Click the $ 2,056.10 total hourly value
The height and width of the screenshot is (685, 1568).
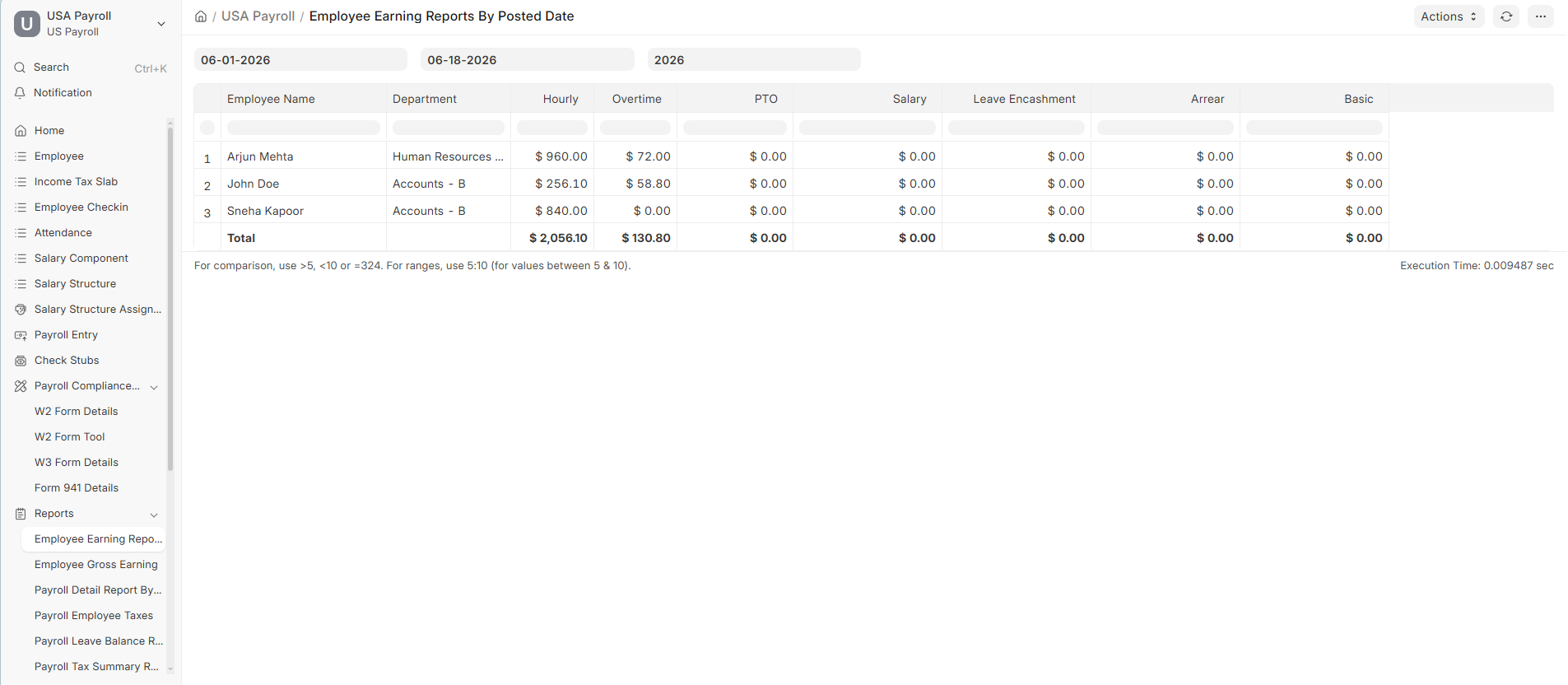[558, 238]
